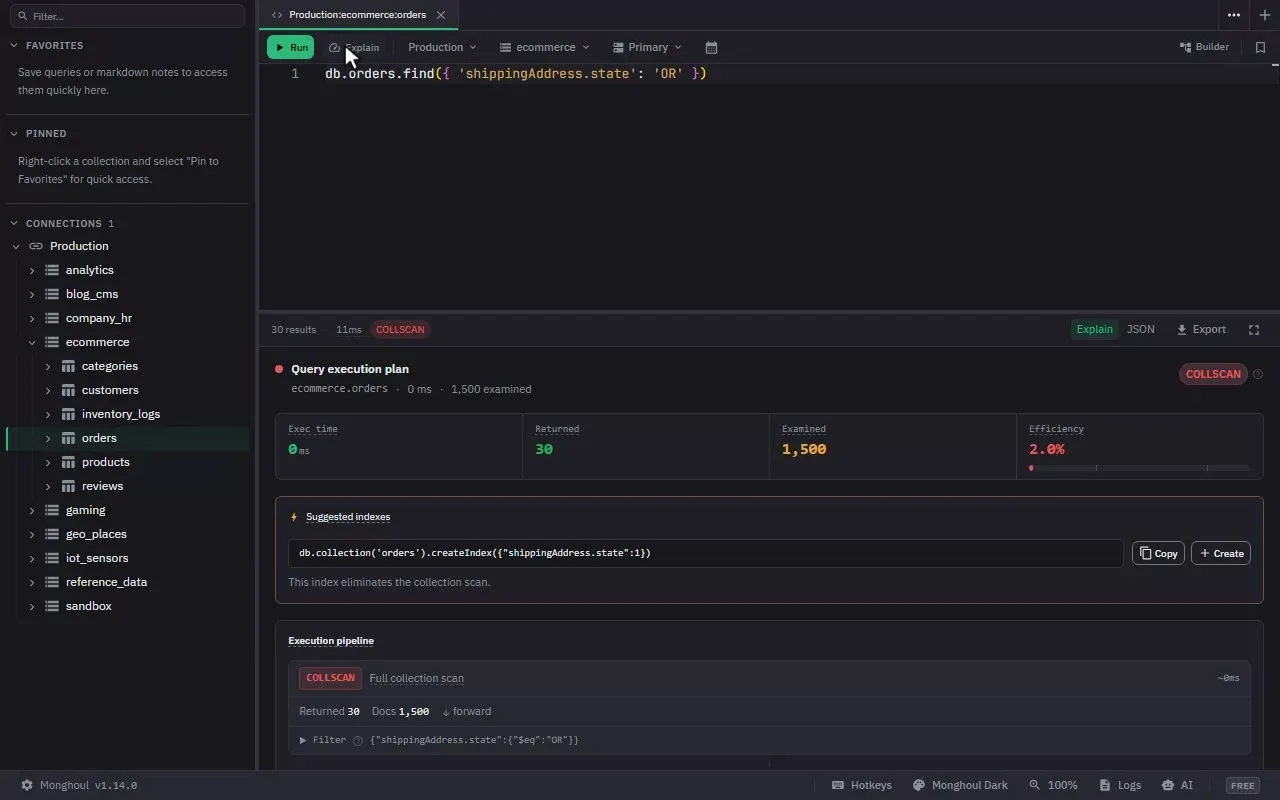Switch the results view to Explain
The image size is (1280, 800).
pos(1094,329)
